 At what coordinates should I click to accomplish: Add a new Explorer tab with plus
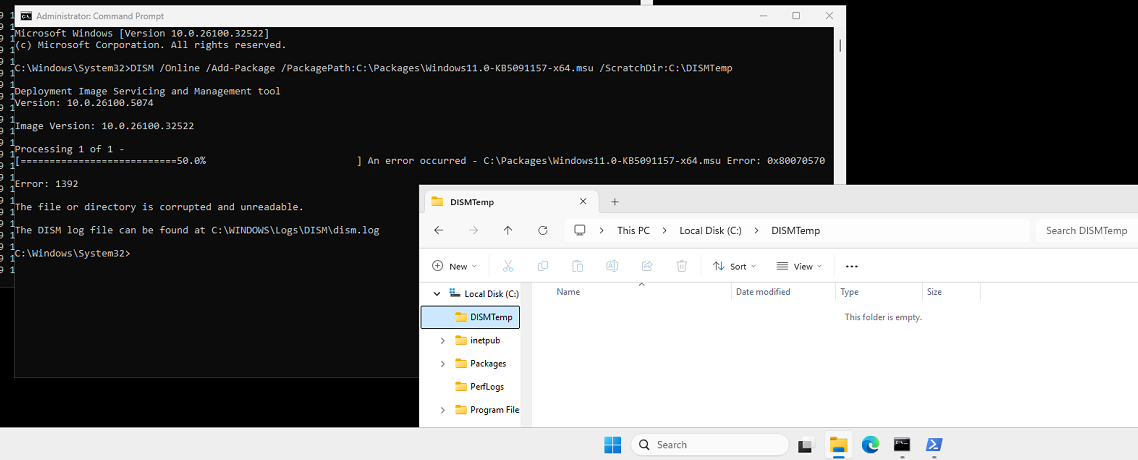click(x=615, y=202)
